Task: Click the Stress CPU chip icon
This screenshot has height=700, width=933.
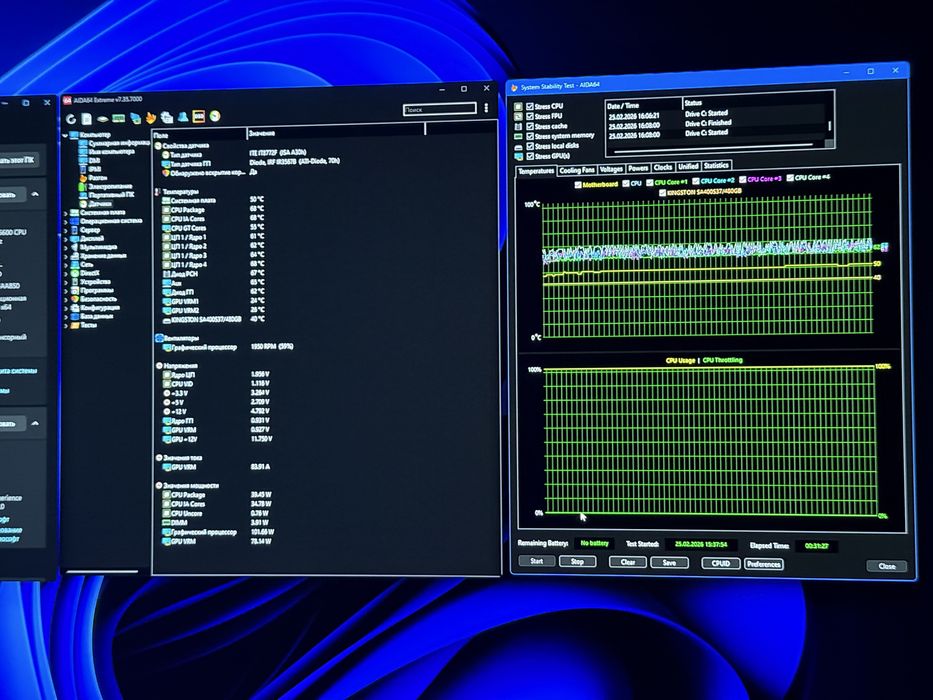Action: [x=518, y=107]
